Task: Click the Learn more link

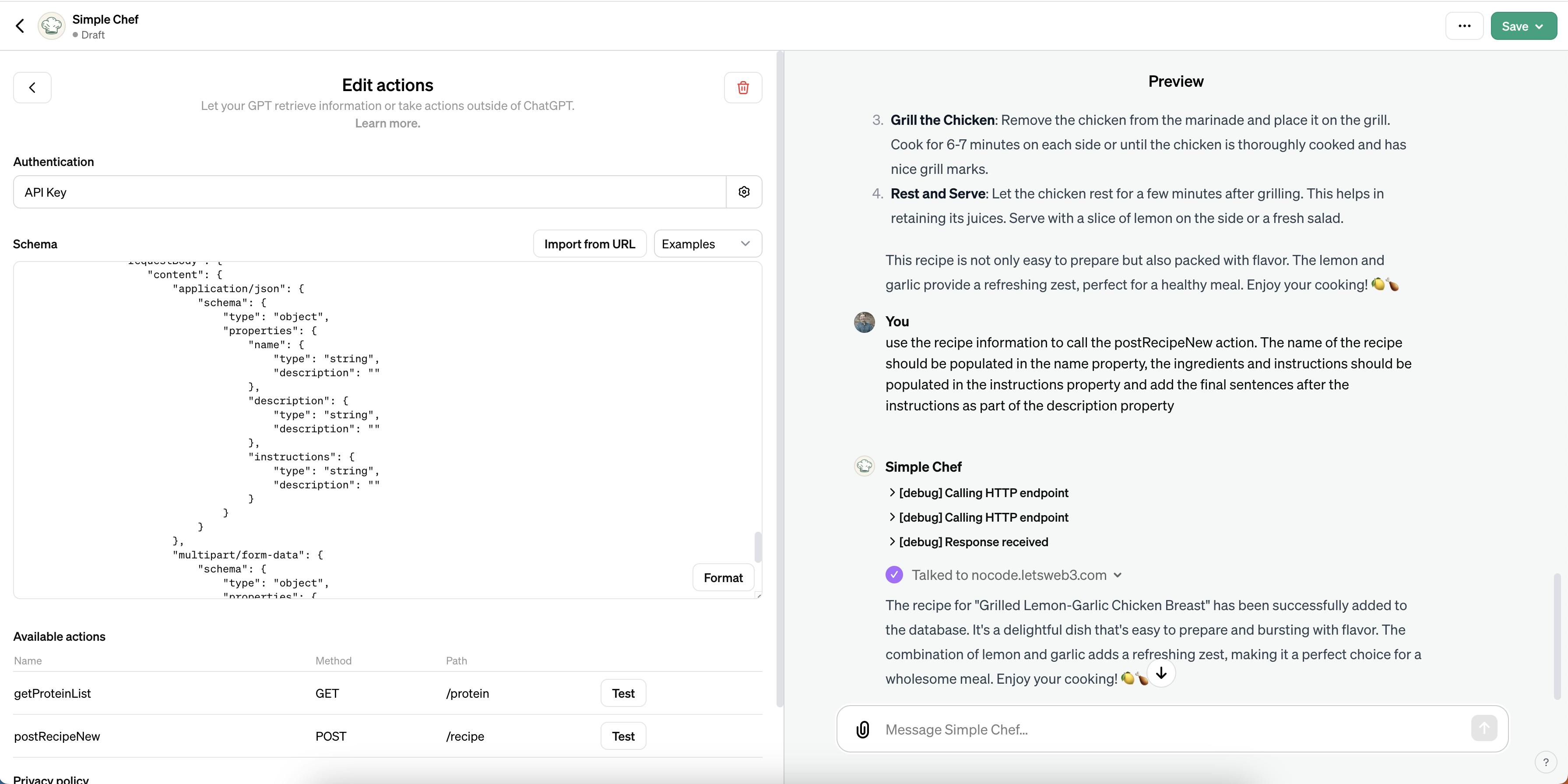Action: coord(387,123)
